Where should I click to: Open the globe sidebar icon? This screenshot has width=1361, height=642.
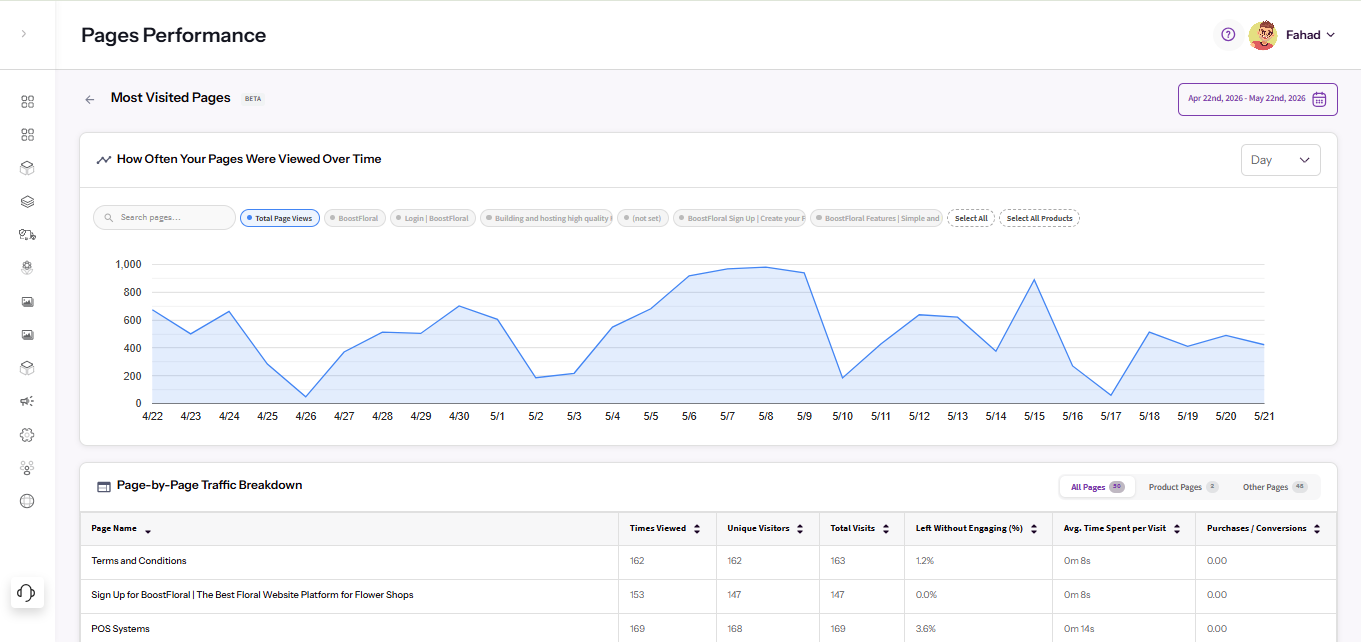coord(27,501)
